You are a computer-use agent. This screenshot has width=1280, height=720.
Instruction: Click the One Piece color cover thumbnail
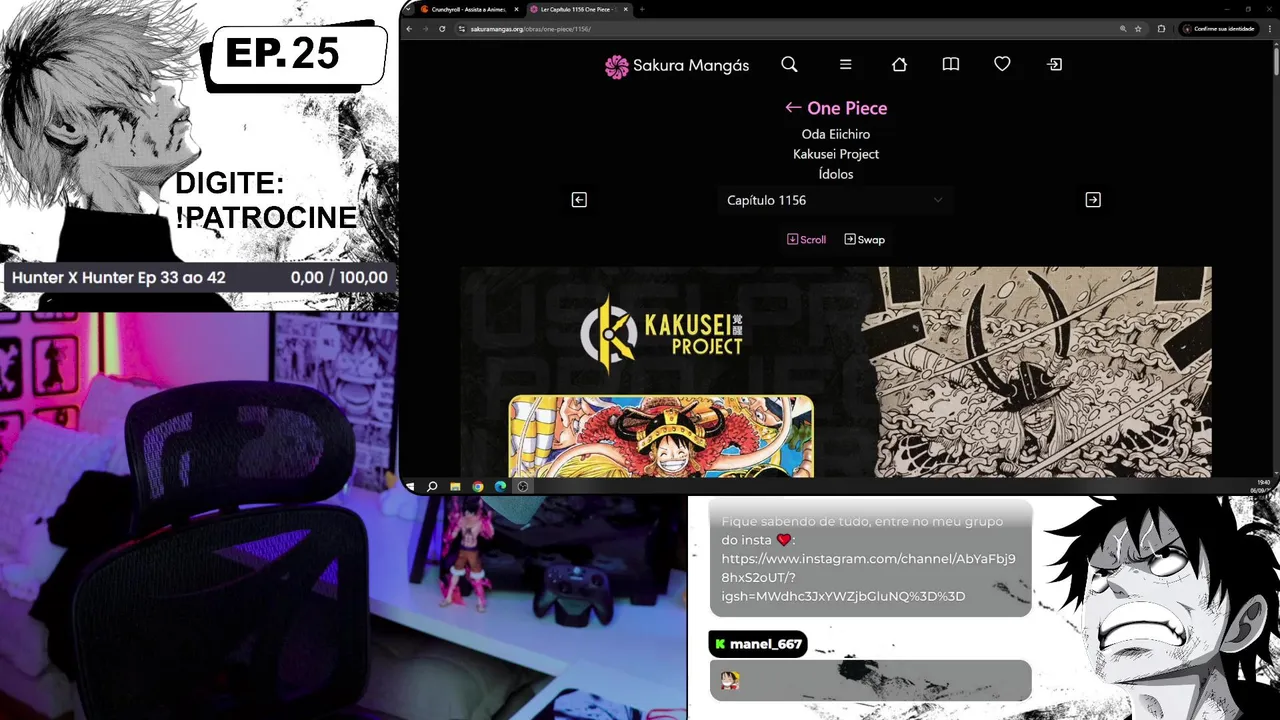(661, 436)
